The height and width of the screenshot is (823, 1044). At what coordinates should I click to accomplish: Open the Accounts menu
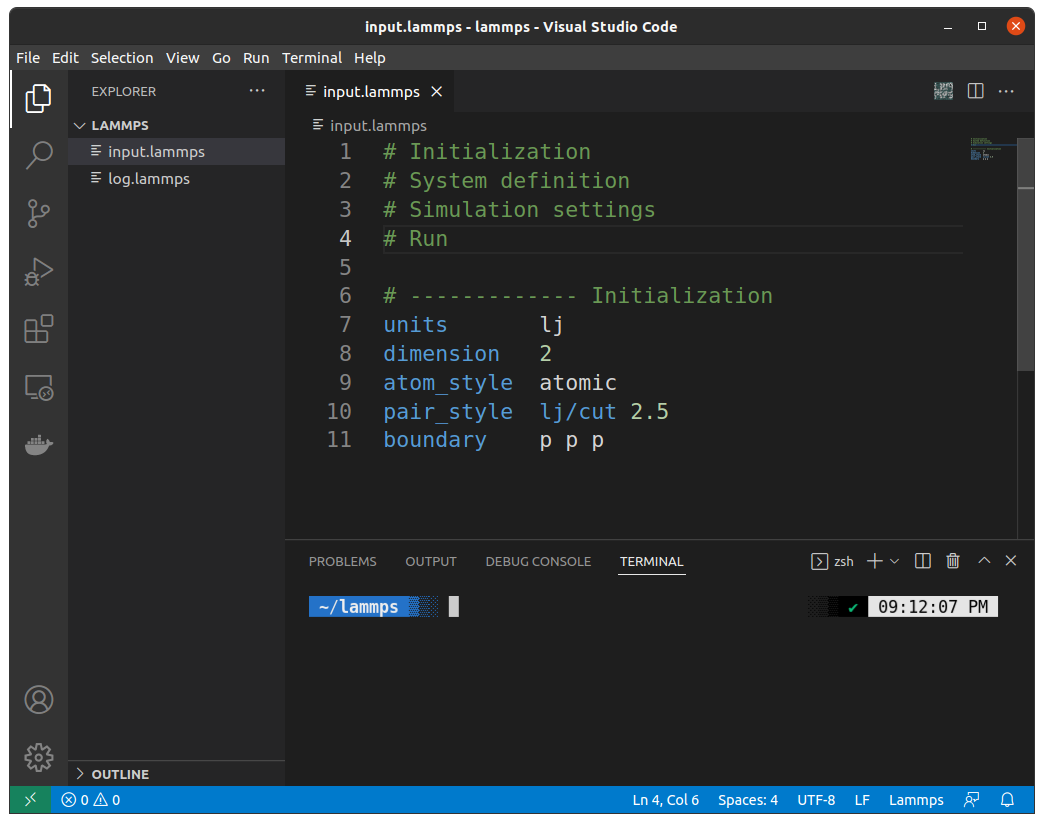tap(39, 700)
